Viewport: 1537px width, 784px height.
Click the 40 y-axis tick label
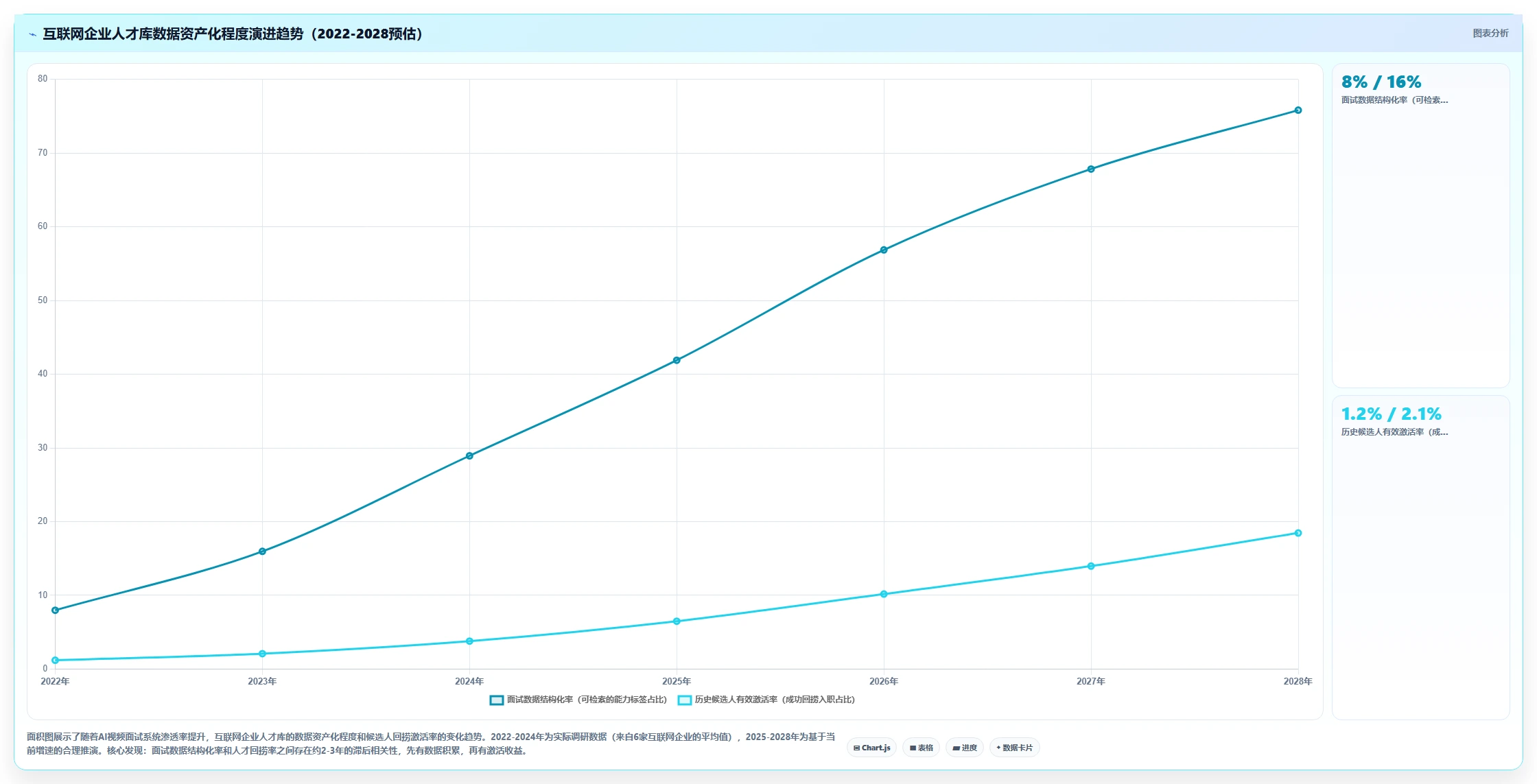click(x=43, y=374)
